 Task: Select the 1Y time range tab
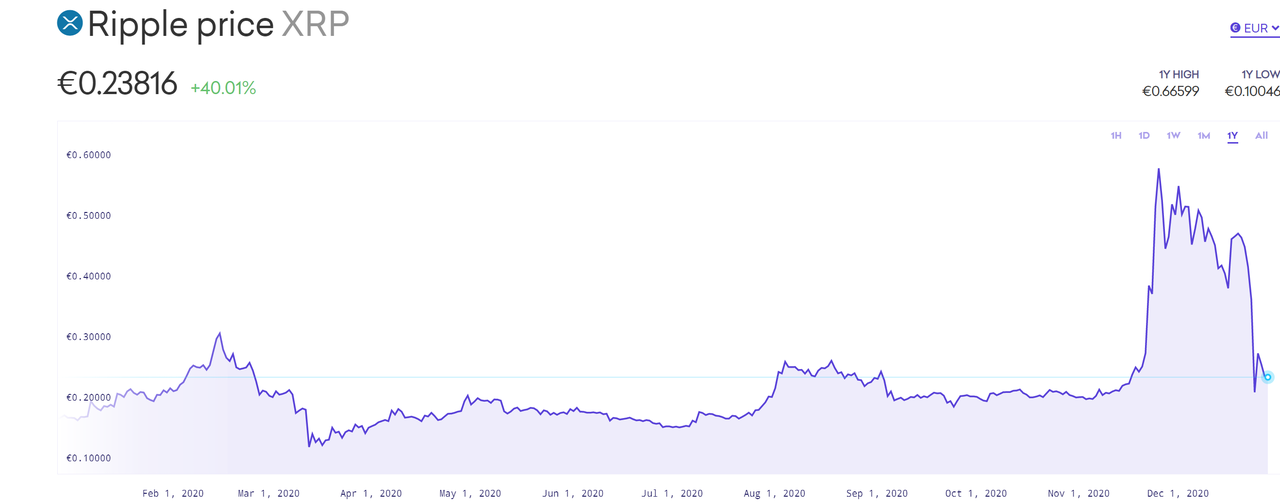[x=1233, y=136]
